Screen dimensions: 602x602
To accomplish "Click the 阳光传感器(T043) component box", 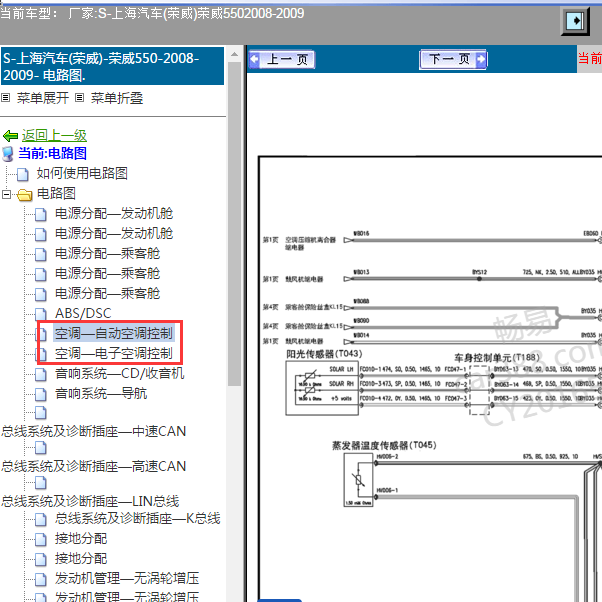I will tap(322, 387).
